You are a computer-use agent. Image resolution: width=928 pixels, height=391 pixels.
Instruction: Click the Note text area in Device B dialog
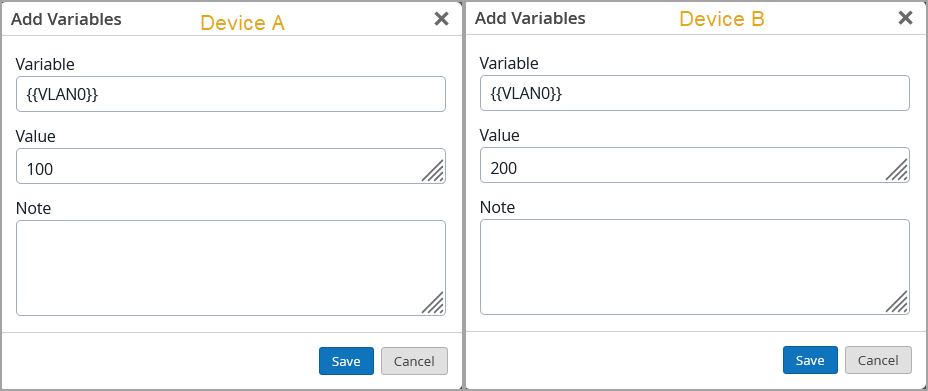coord(695,267)
